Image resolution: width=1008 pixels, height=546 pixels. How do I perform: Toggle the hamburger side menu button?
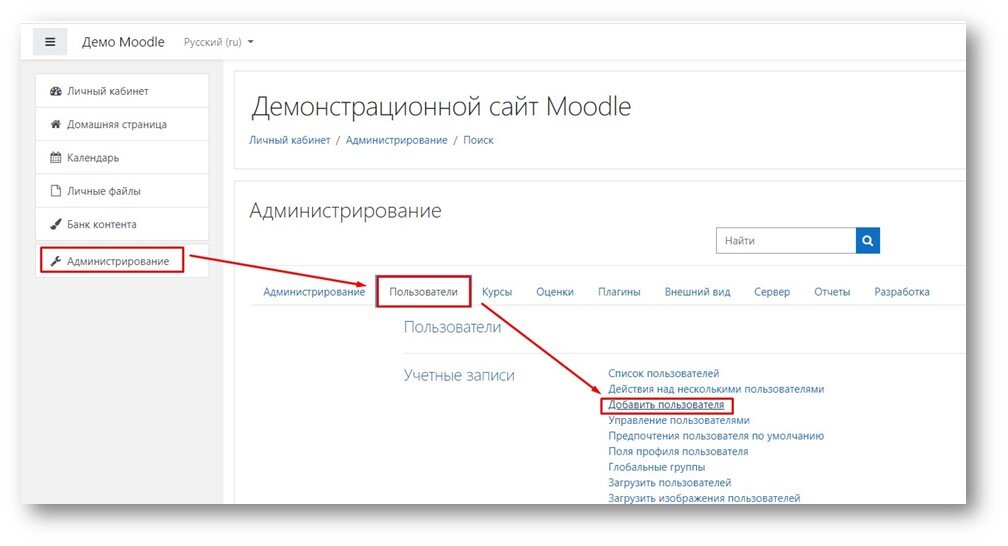(x=50, y=42)
